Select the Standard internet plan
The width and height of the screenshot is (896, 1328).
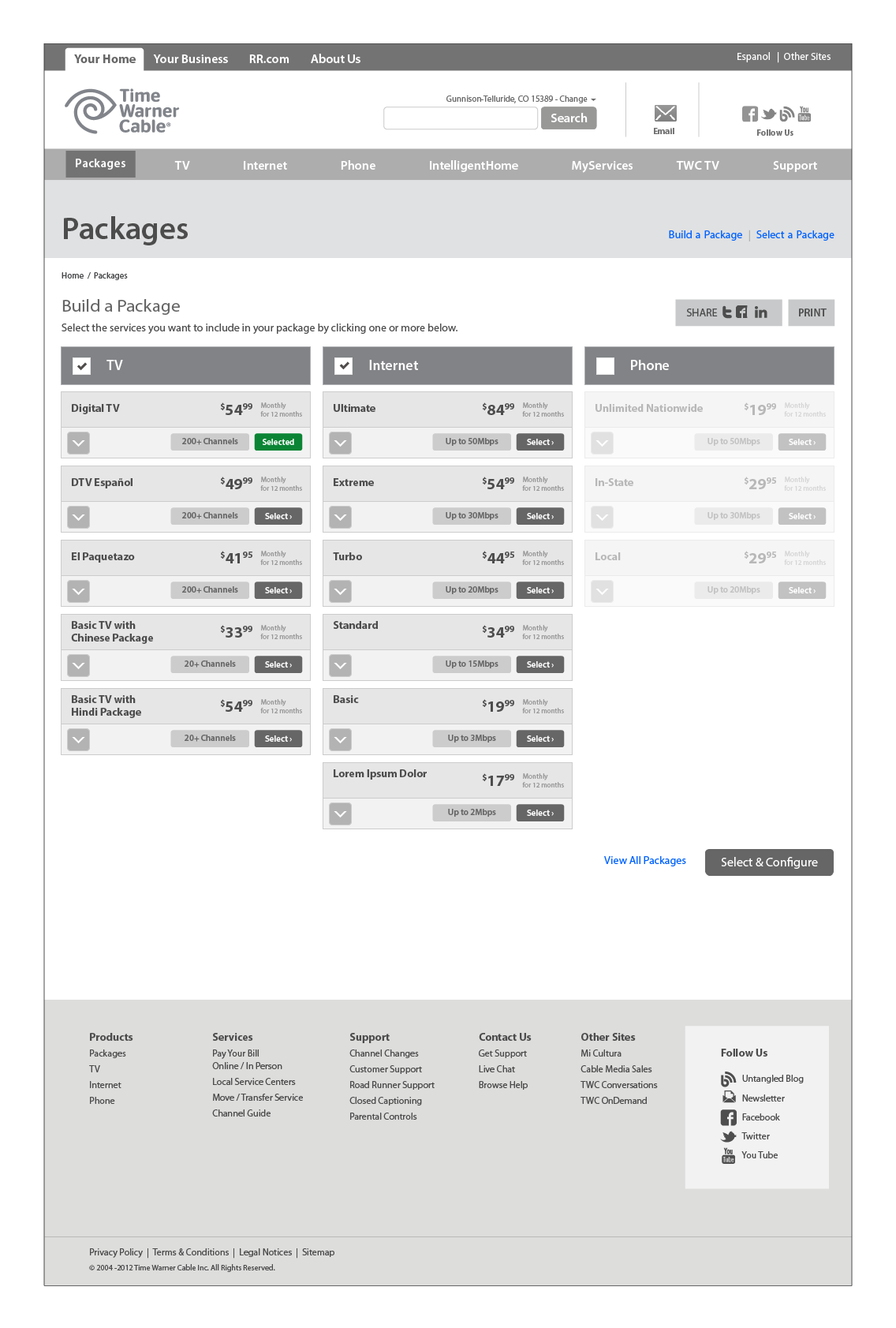[540, 664]
